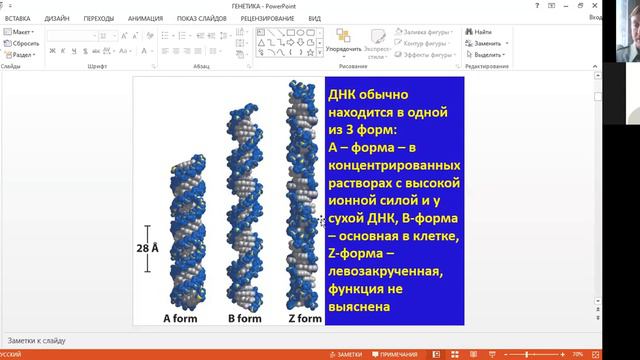This screenshot has width=640, height=360.
Task: Toggle underline formatting (Ч)
Action: click(74, 51)
